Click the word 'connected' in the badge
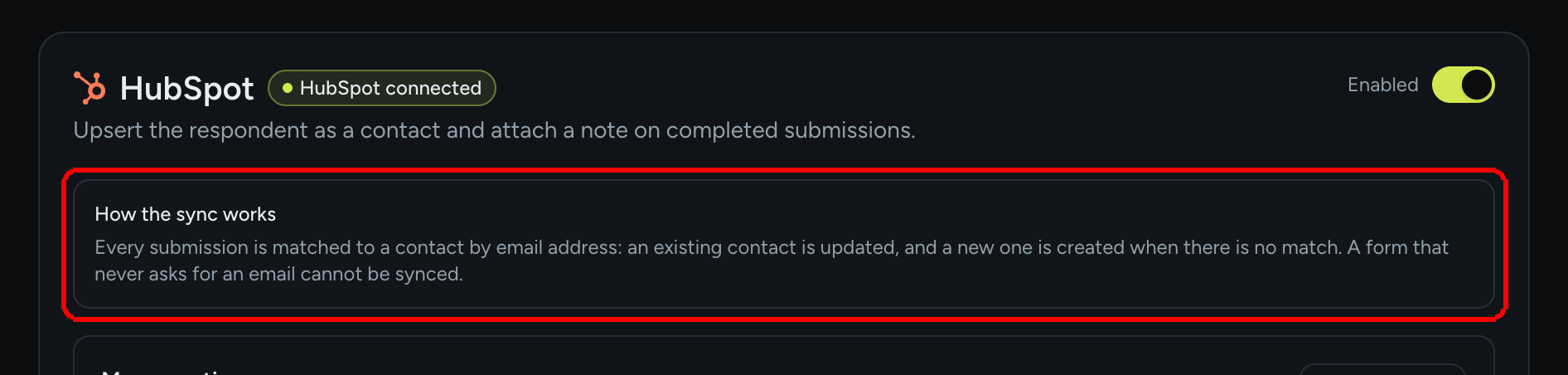 pyautogui.click(x=433, y=88)
